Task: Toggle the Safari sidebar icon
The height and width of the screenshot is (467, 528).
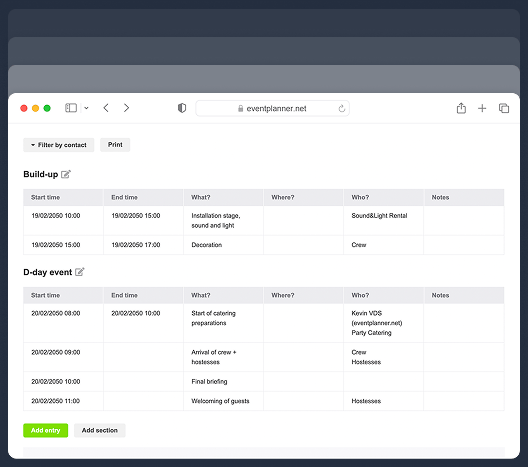Action: (71, 108)
